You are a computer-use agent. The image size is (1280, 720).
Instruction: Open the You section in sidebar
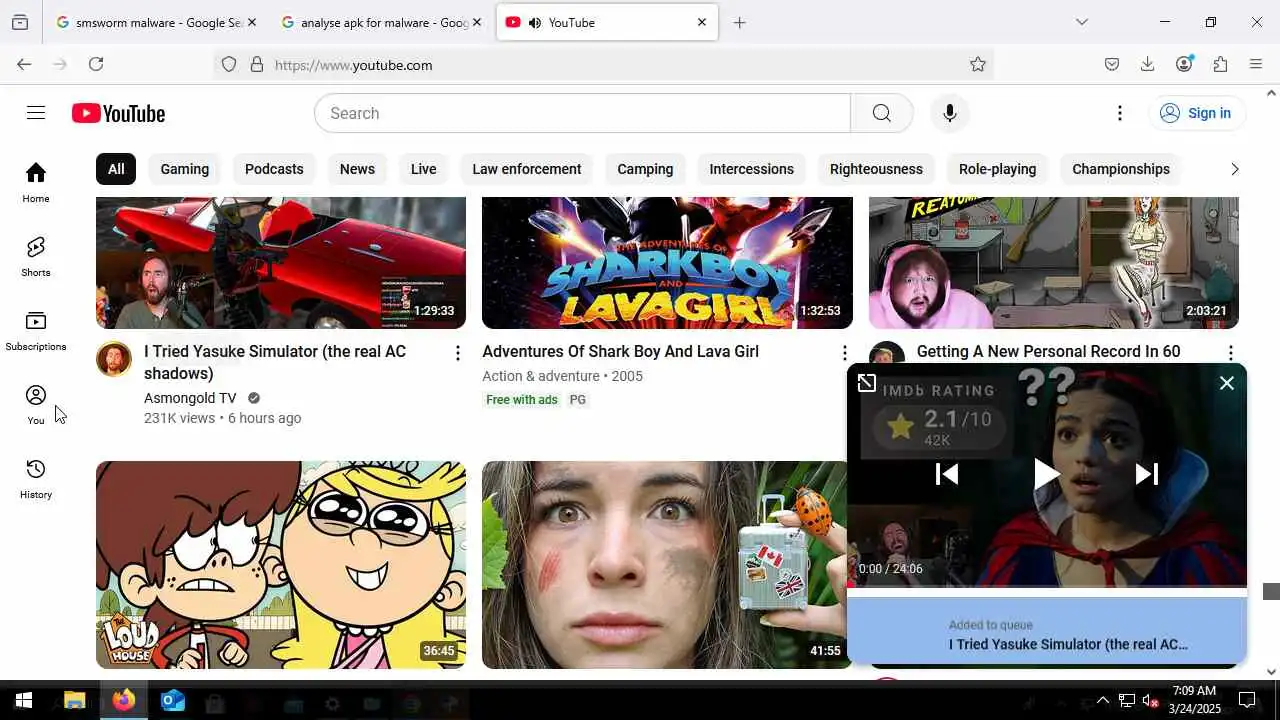pyautogui.click(x=36, y=404)
